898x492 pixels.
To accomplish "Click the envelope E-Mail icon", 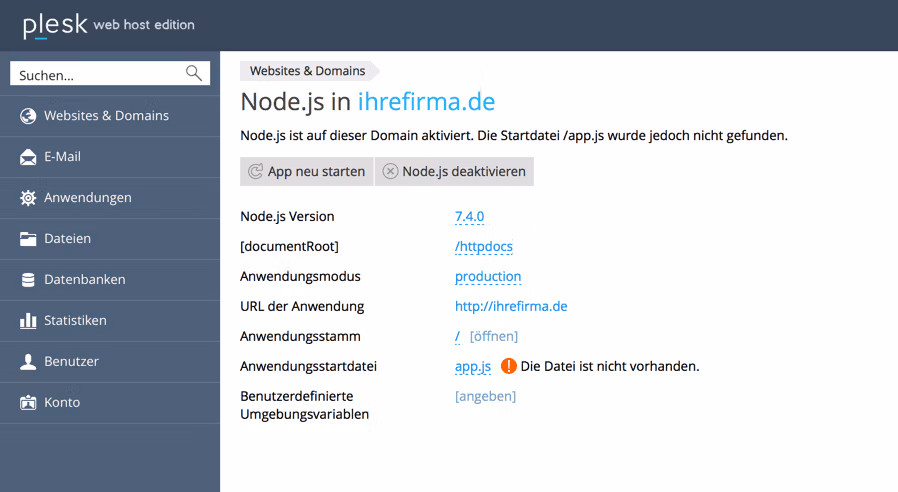I will [x=28, y=157].
